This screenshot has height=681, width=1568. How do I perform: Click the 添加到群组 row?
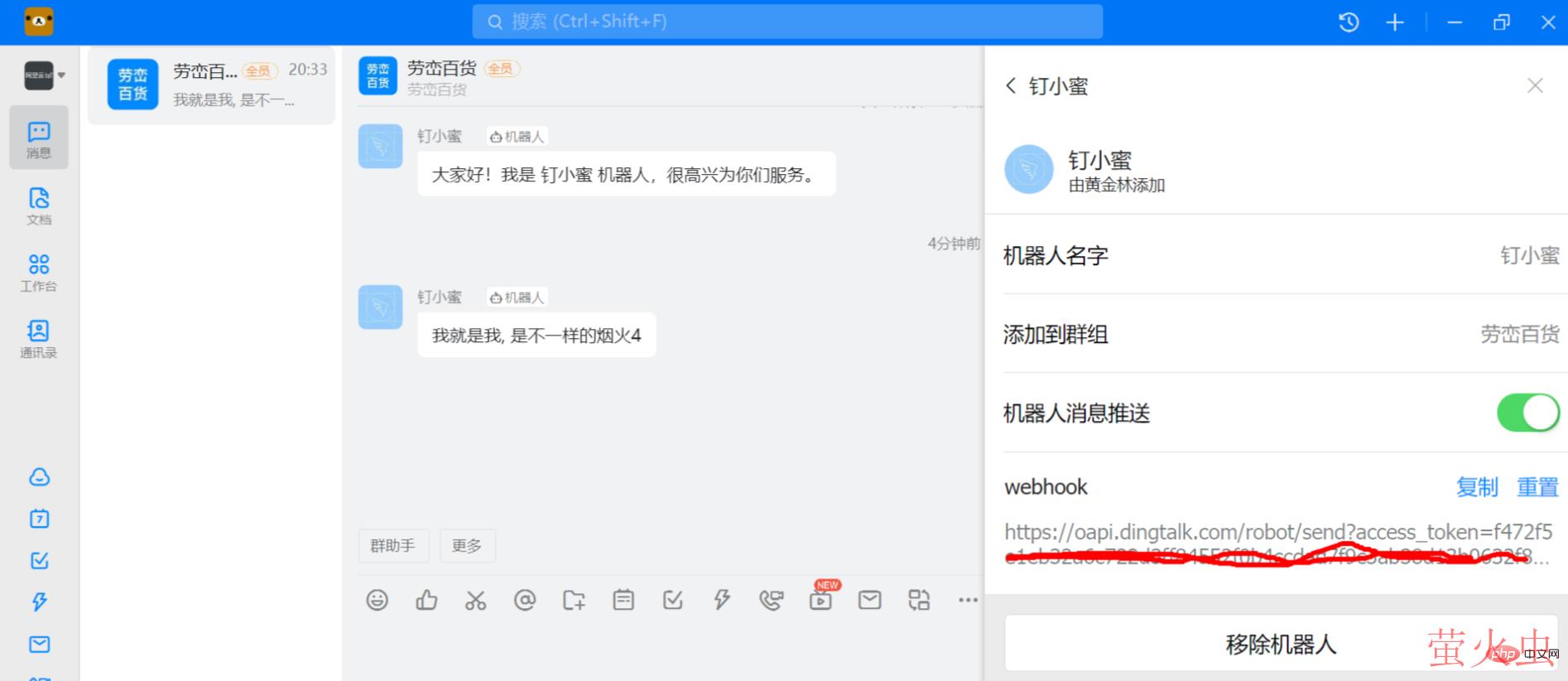coord(1282,334)
